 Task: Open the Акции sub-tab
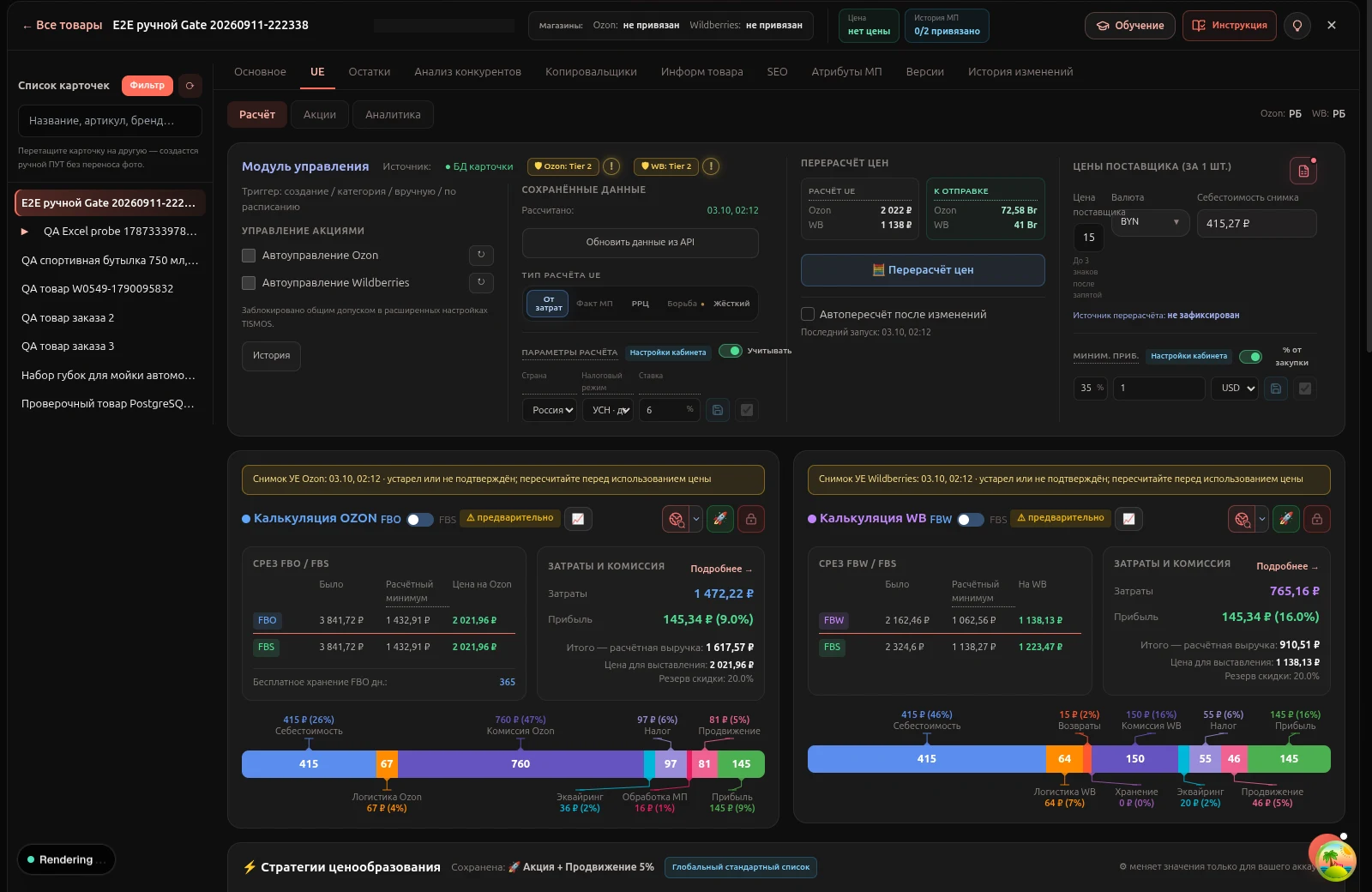pos(320,115)
